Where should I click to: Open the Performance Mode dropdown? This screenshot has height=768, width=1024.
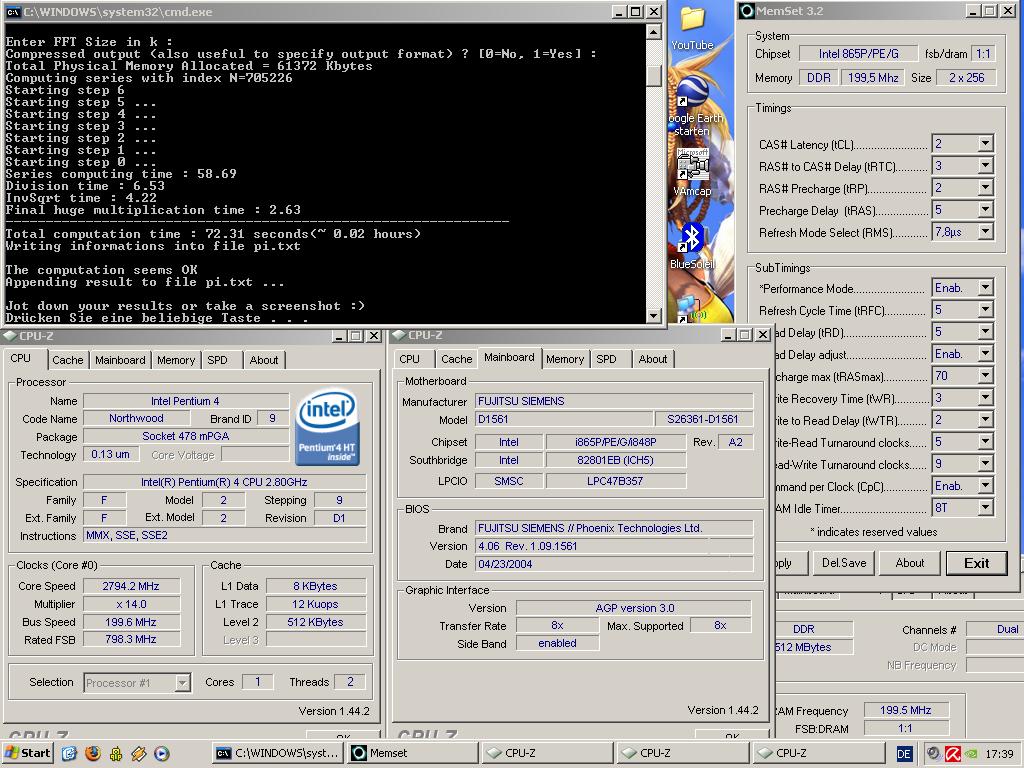point(985,288)
